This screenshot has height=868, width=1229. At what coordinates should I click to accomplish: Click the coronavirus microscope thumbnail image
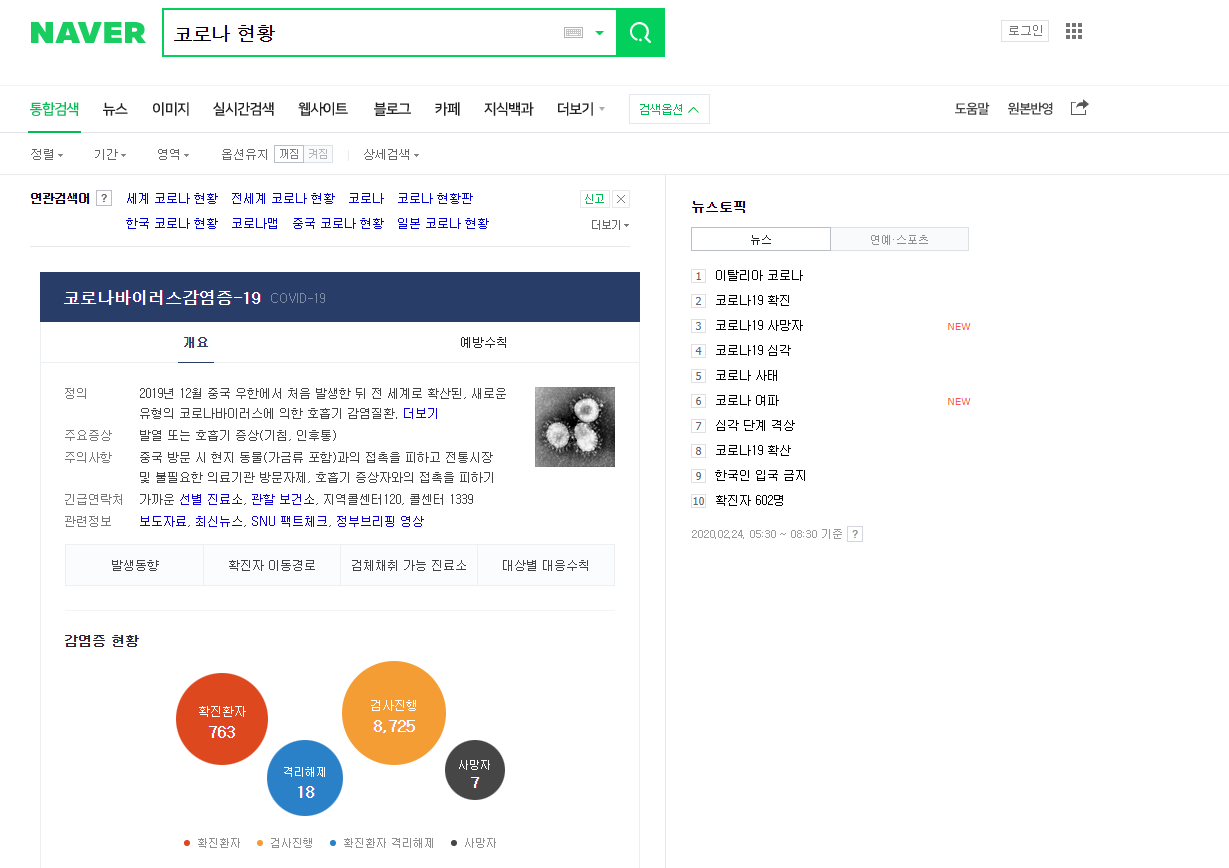click(x=575, y=427)
